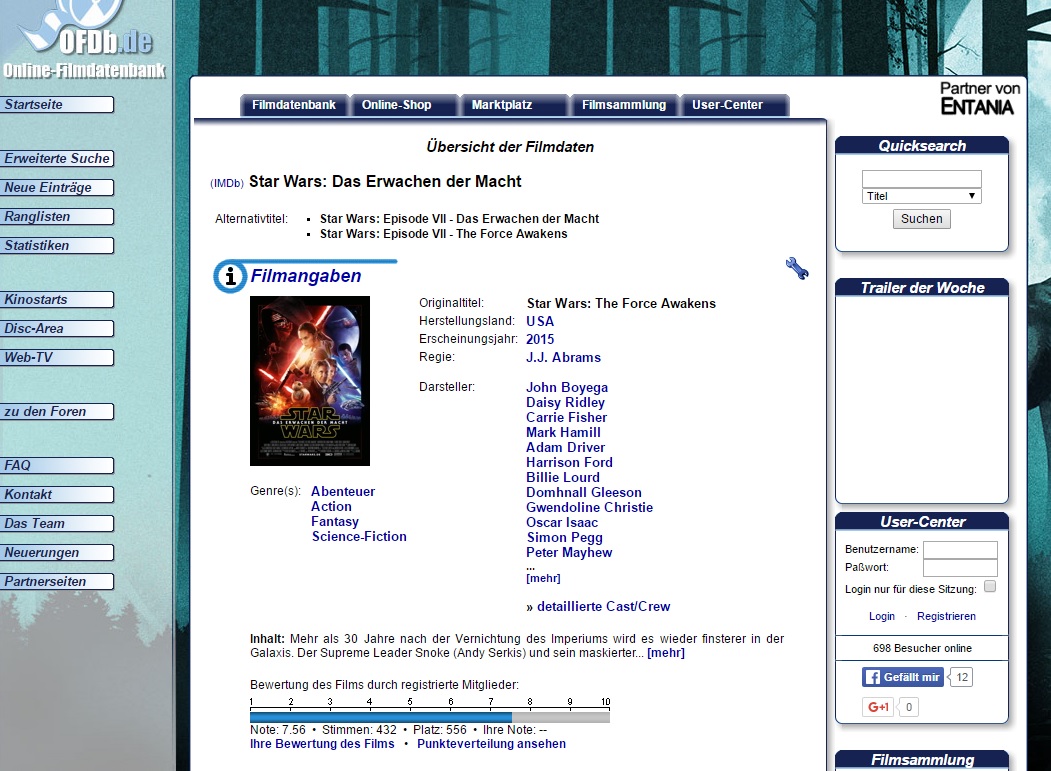Viewport: 1051px width, 771px height.
Task: Open director J.J. Abrams link
Action: (x=564, y=357)
